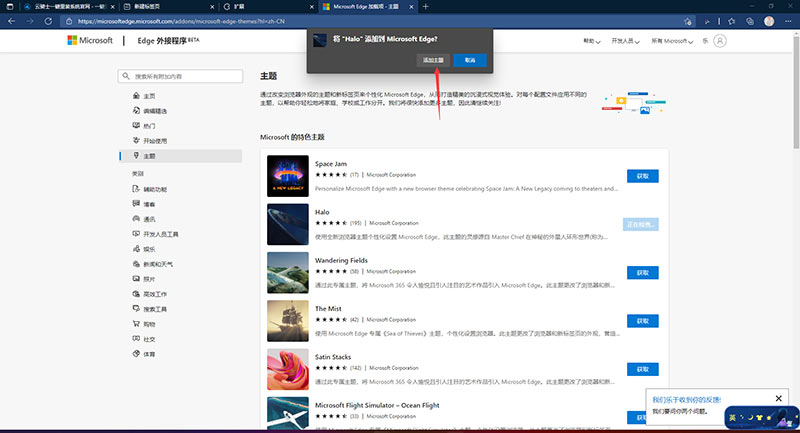Click the vertical page scrollbar

pyautogui.click(x=796, y=92)
